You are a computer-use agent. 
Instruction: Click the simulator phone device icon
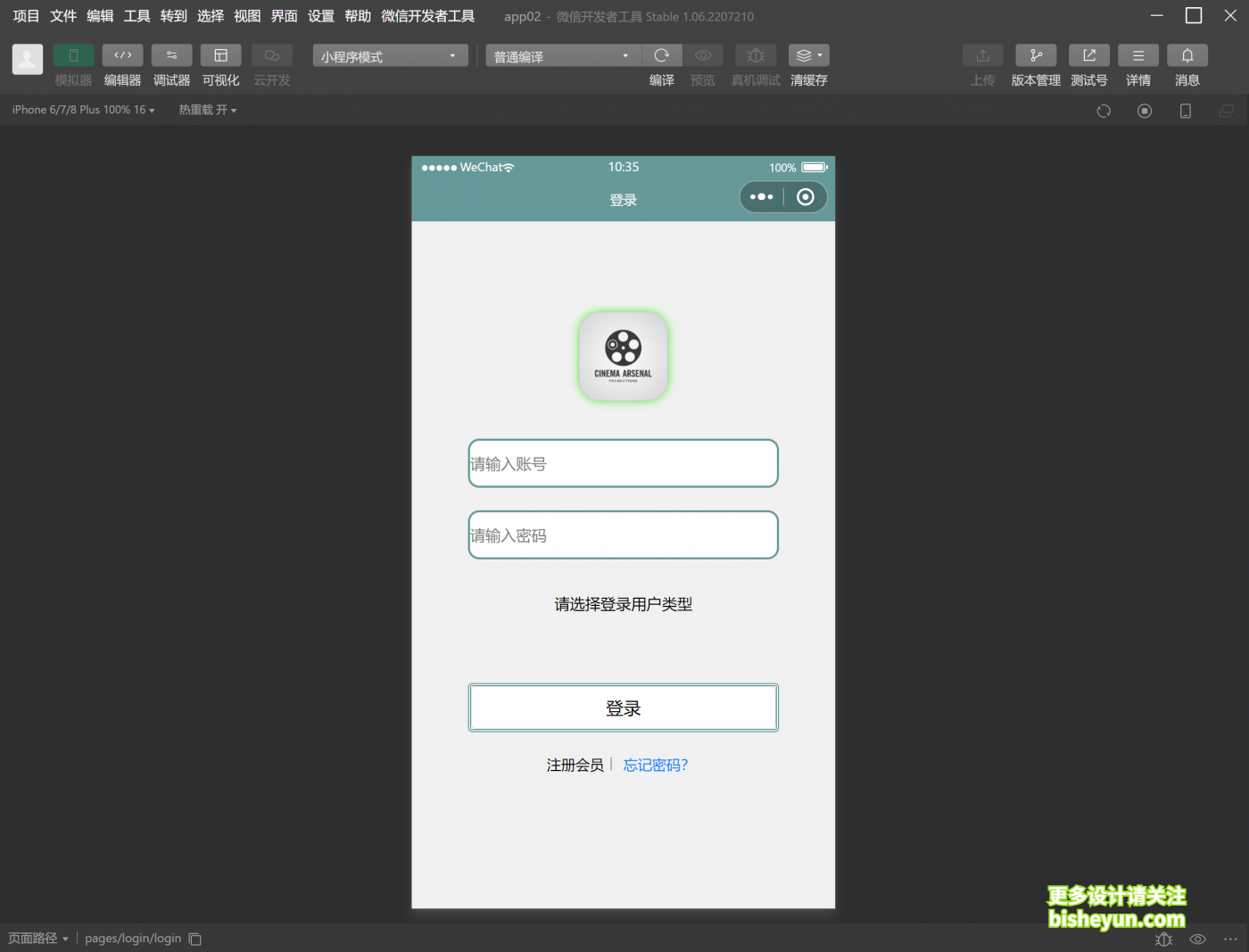pos(1186,111)
